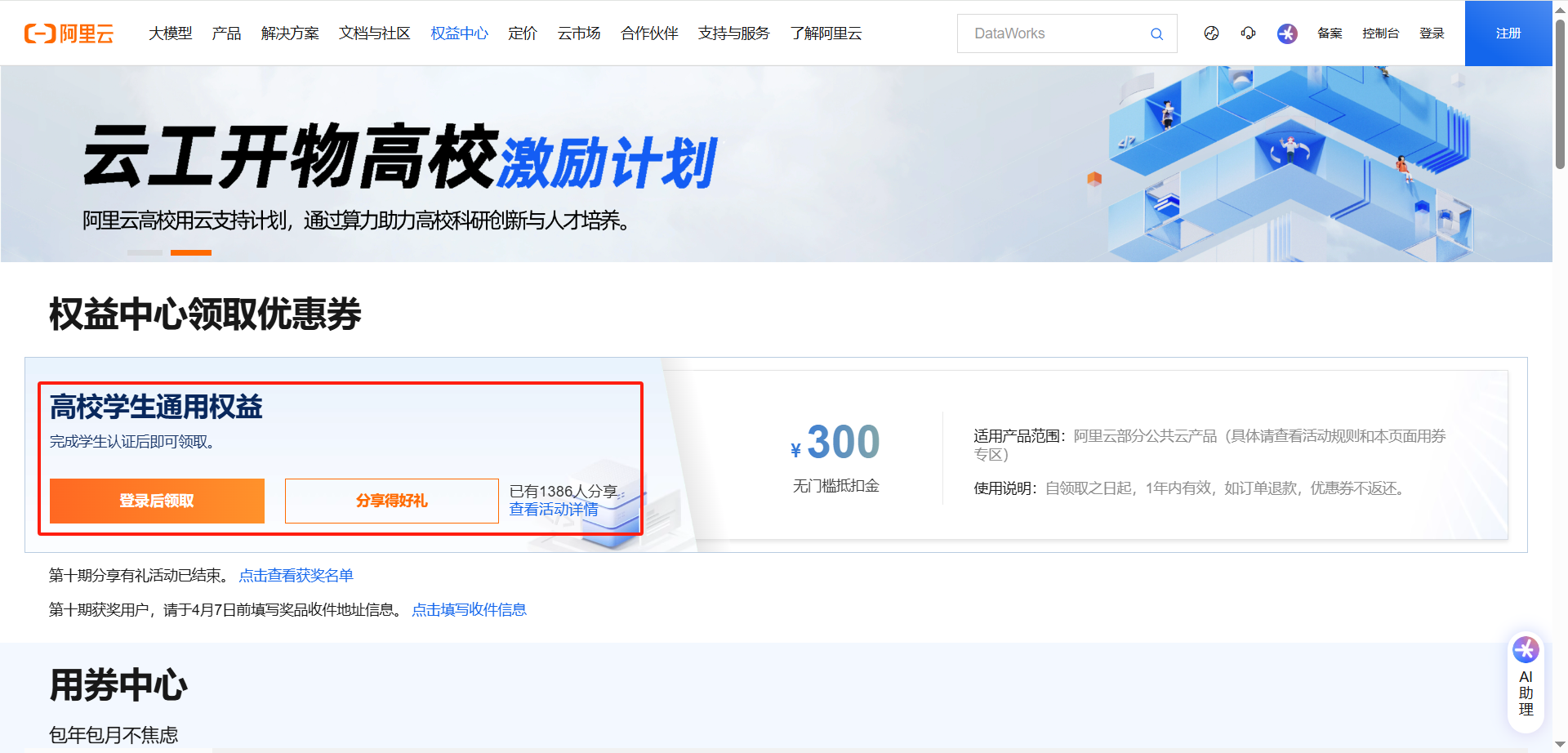Click the 高校学生通用权益 heading

coord(156,407)
